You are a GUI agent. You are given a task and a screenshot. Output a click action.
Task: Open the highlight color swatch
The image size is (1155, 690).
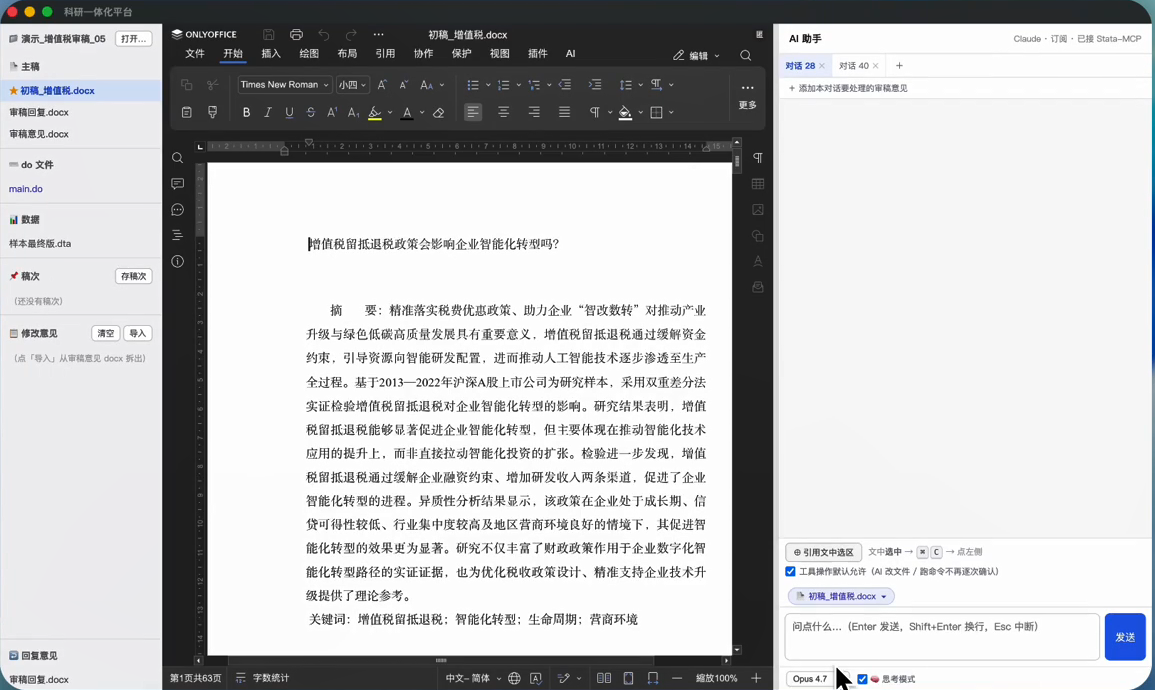pyautogui.click(x=375, y=113)
